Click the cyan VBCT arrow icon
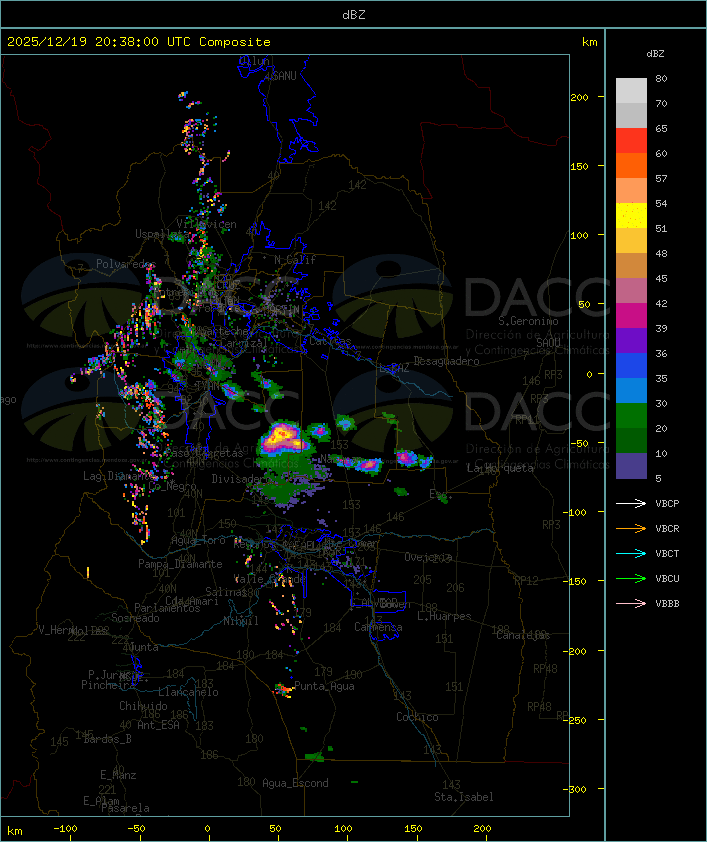This screenshot has height=842, width=707. 631,554
